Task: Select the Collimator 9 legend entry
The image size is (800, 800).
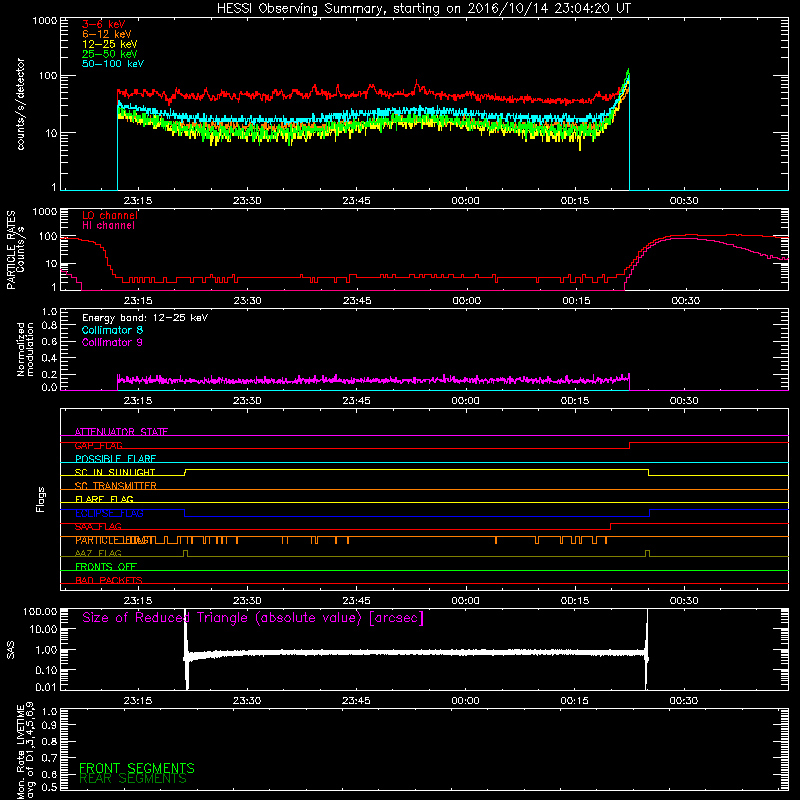Action: 112,342
